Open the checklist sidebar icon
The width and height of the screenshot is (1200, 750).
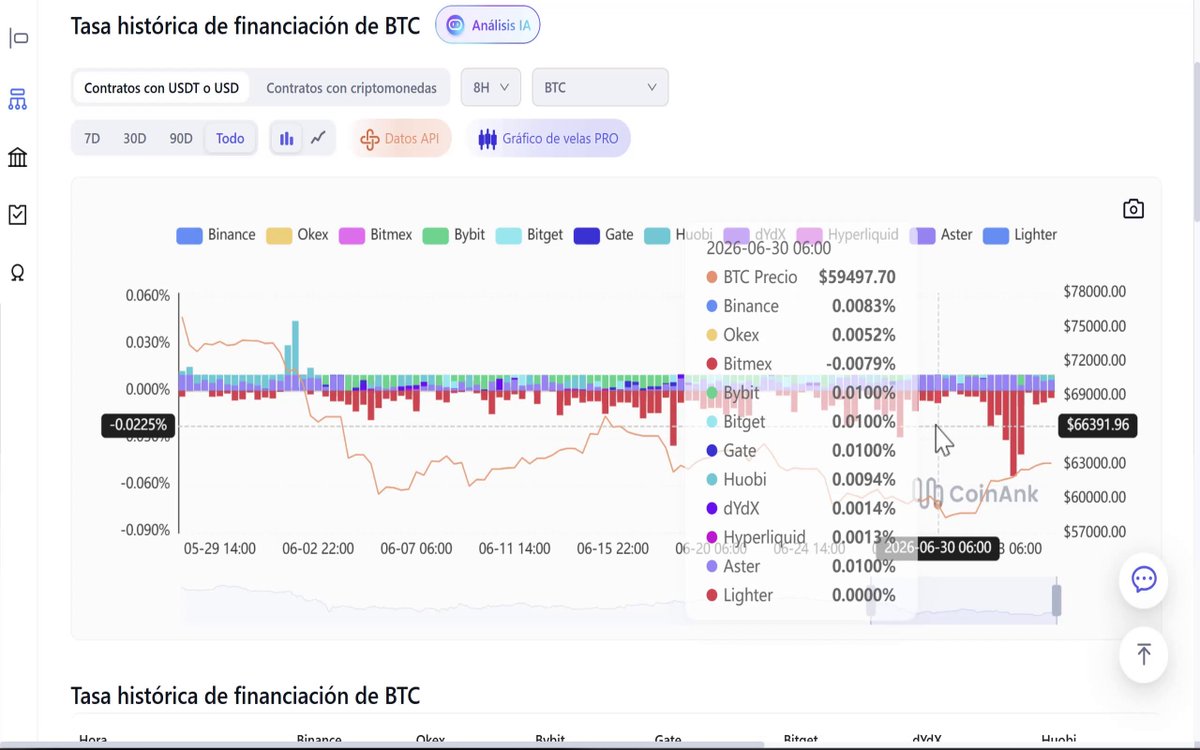17,214
